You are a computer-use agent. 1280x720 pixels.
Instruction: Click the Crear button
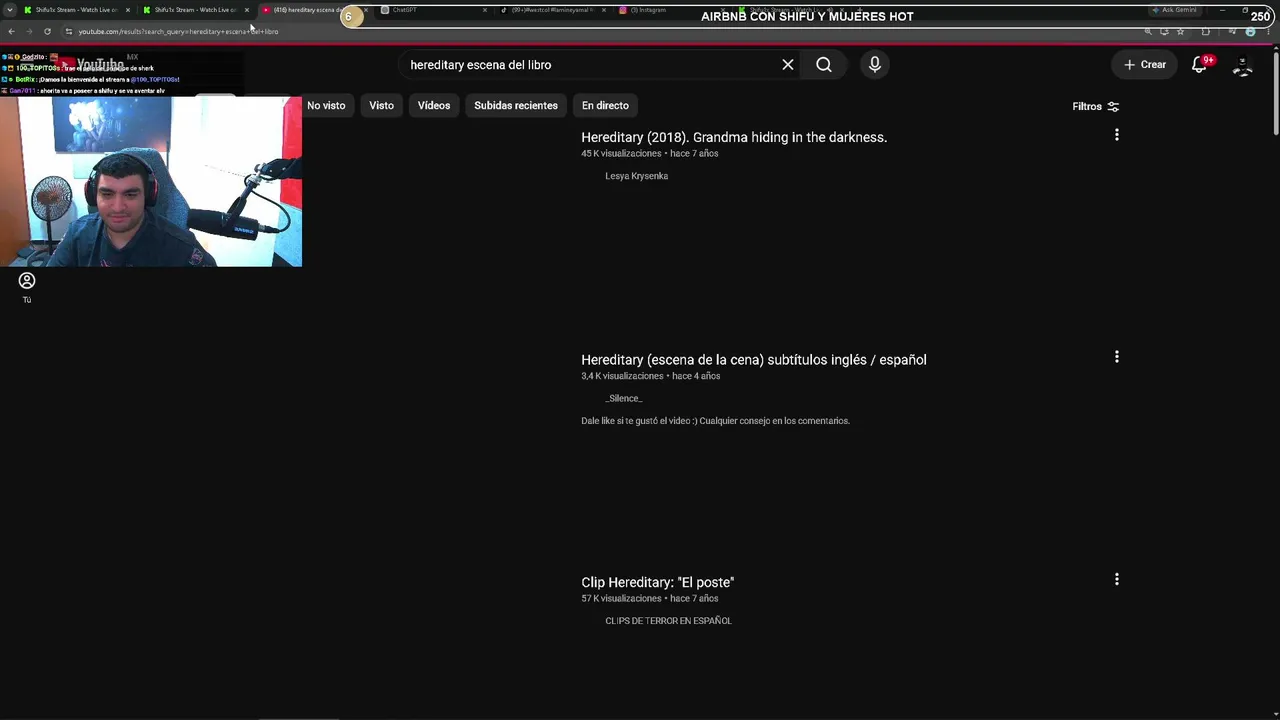(x=1145, y=65)
